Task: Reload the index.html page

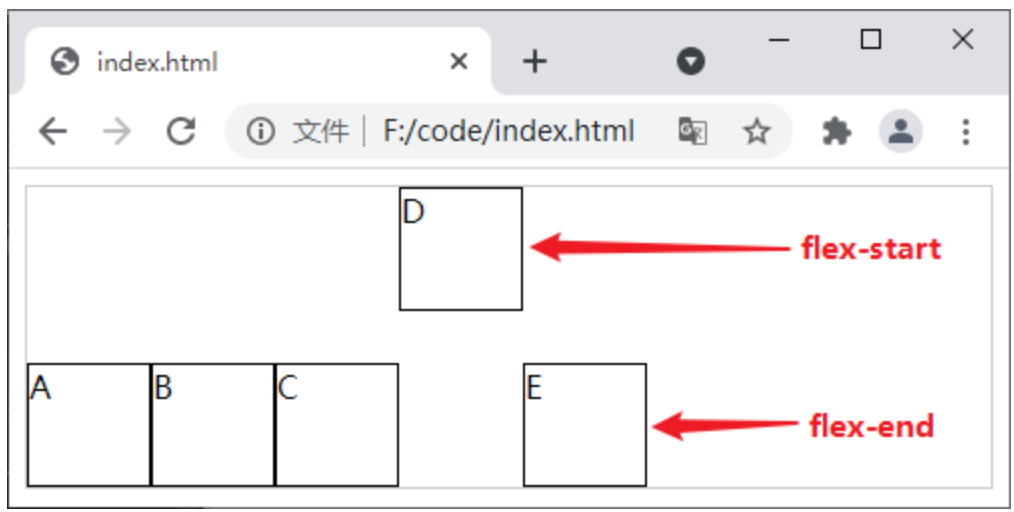Action: click(181, 131)
